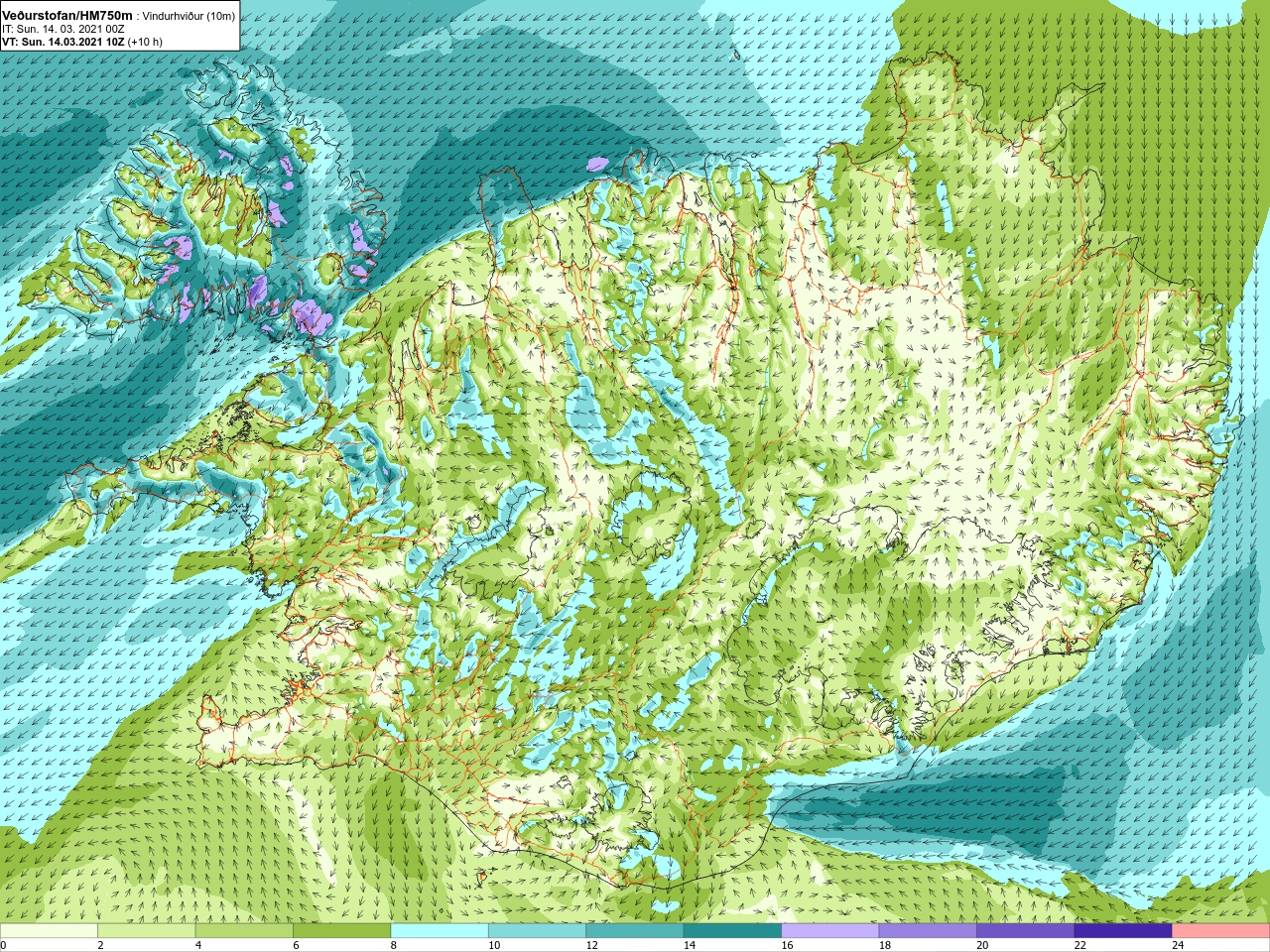Click the legend value 16
This screenshot has width=1270, height=952.
point(788,945)
